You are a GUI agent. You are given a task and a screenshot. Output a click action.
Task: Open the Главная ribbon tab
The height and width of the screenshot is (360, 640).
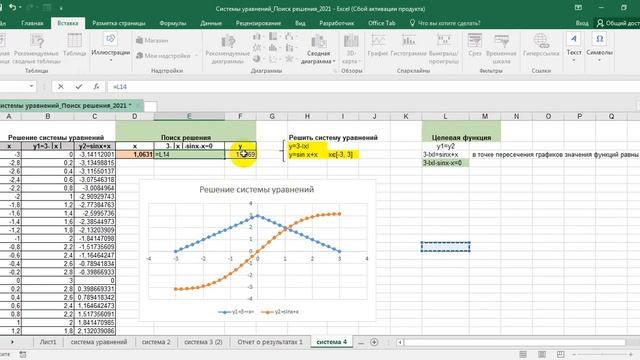[32, 23]
